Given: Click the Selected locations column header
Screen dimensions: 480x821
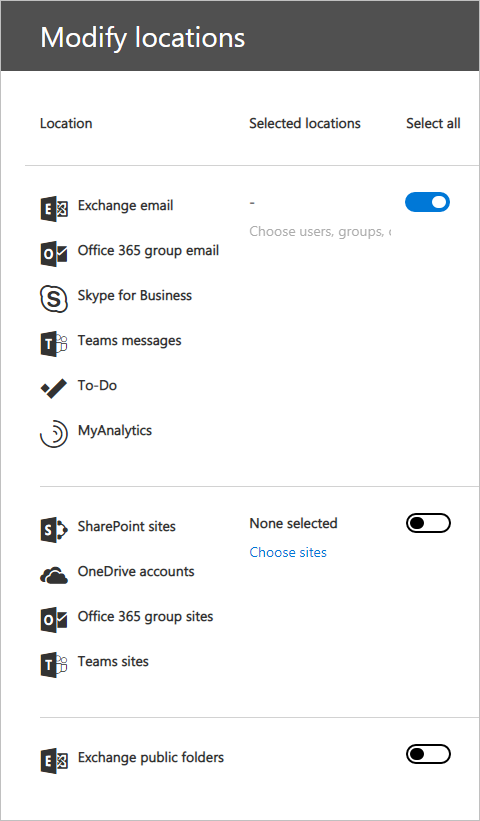Looking at the screenshot, I should click(305, 124).
